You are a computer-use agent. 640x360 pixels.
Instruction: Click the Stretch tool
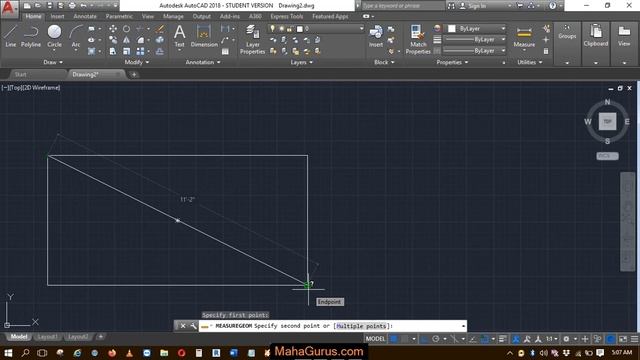coord(113,51)
